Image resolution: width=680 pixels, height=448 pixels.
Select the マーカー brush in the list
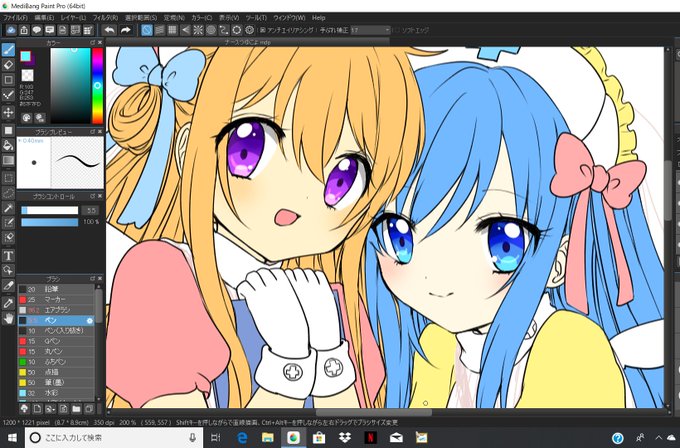56,299
